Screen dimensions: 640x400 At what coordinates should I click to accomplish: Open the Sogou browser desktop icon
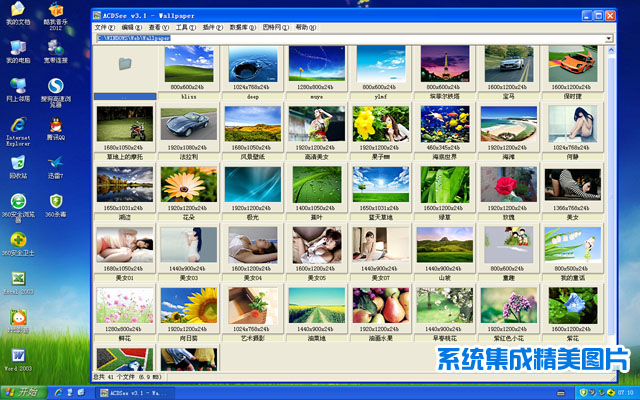point(56,92)
